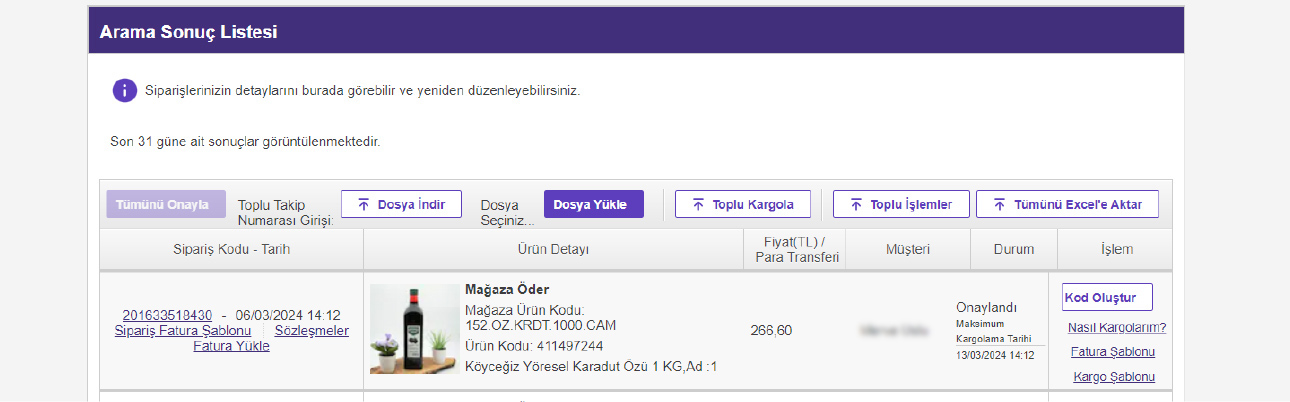Open Sipariş Fatura Şablonu link

tap(183, 331)
